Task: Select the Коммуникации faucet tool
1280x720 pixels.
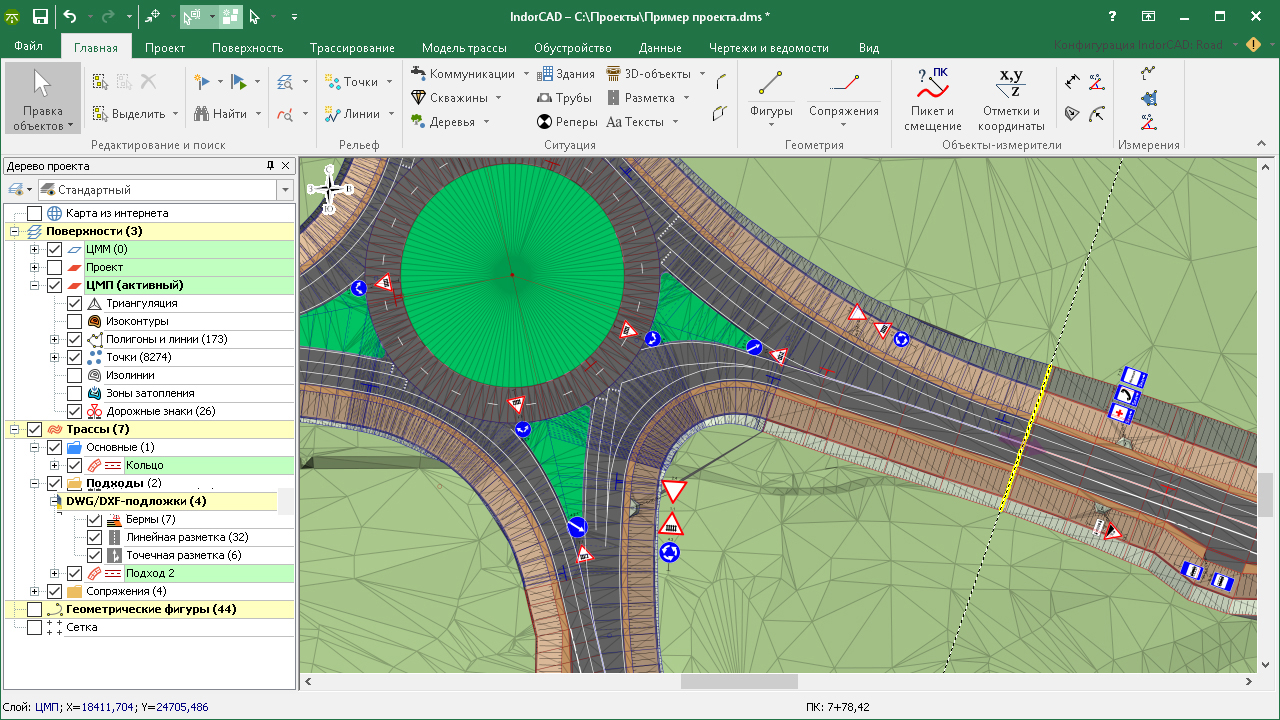Action: click(463, 74)
